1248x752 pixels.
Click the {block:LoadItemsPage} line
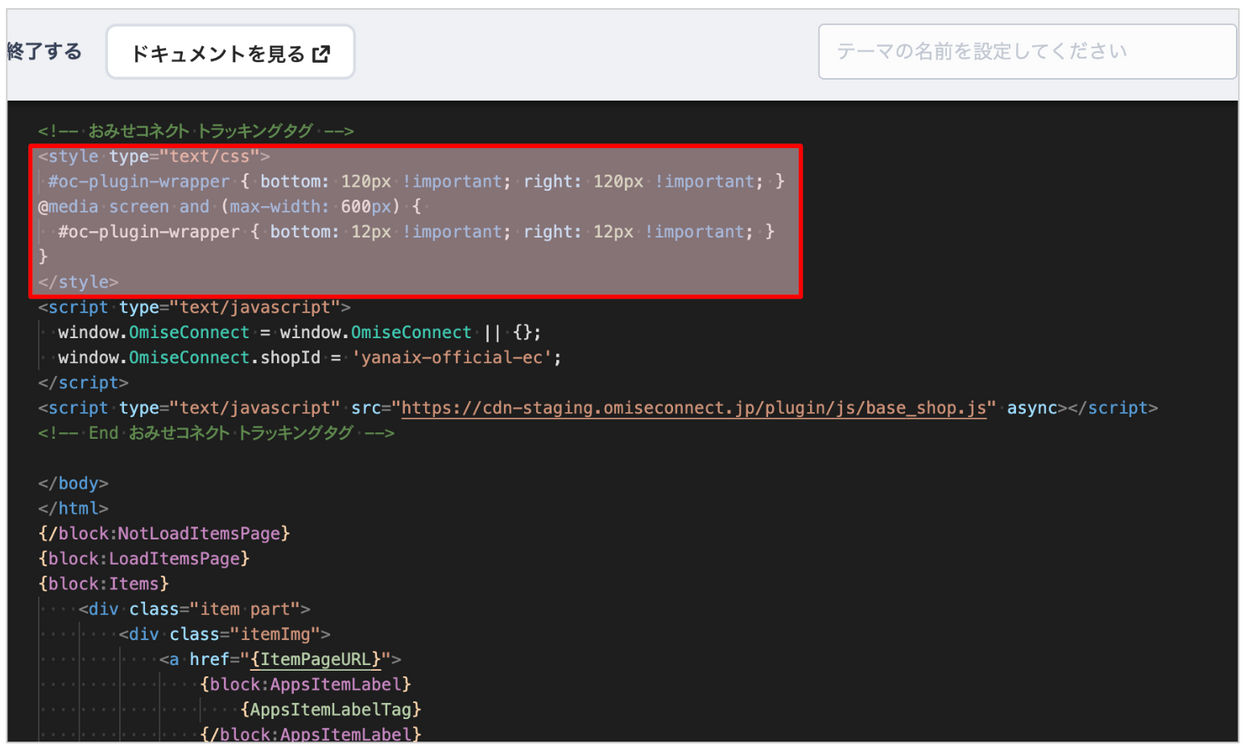[x=144, y=558]
